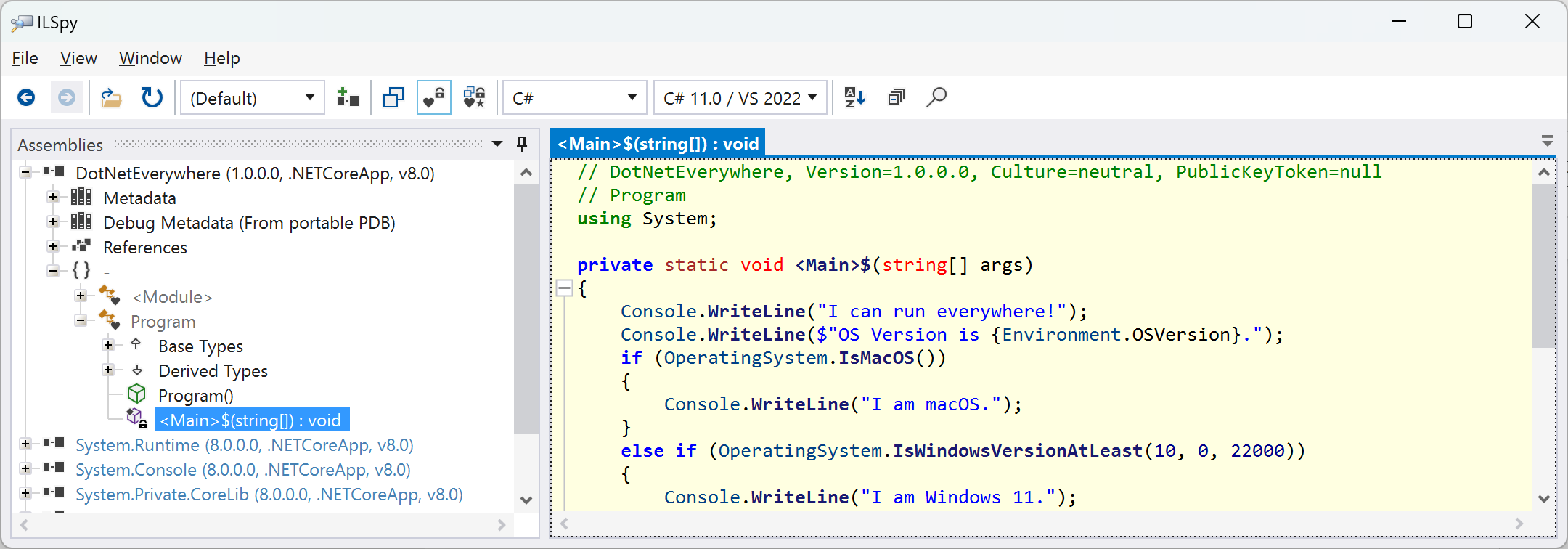
Task: Click the System.Console assembly icon
Action: [x=54, y=468]
